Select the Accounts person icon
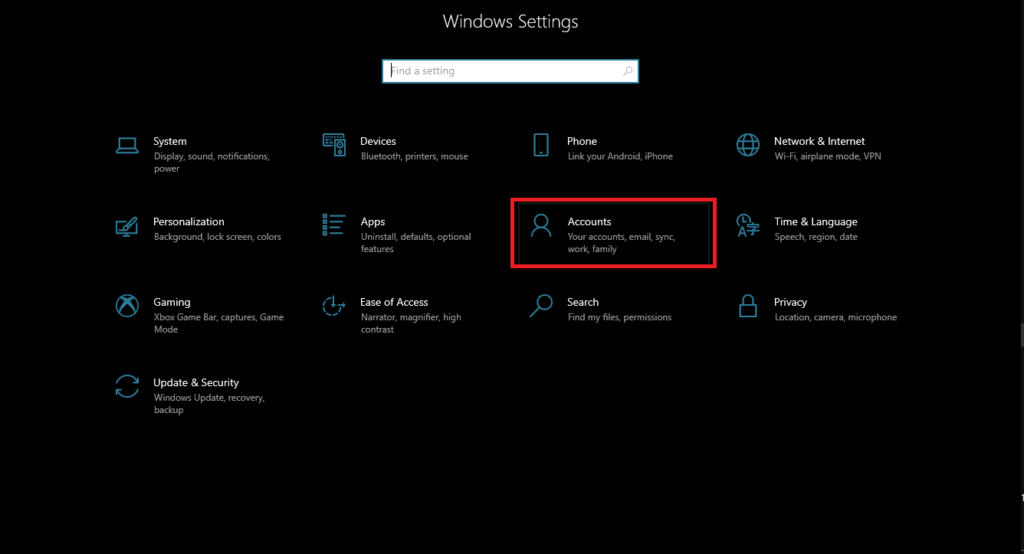Image resolution: width=1024 pixels, height=554 pixels. pos(541,225)
